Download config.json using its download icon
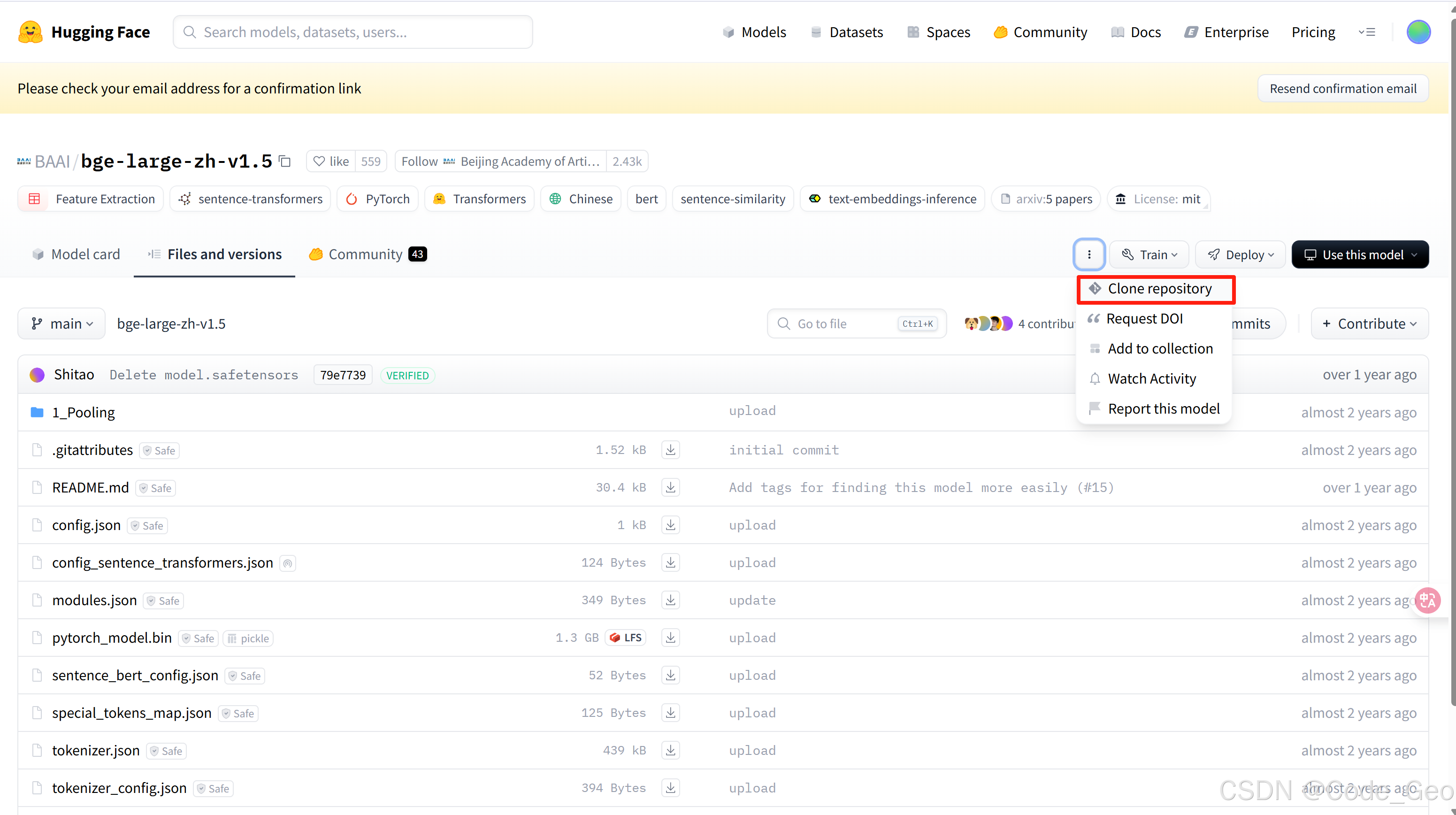Image resolution: width=1456 pixels, height=815 pixels. click(x=670, y=525)
